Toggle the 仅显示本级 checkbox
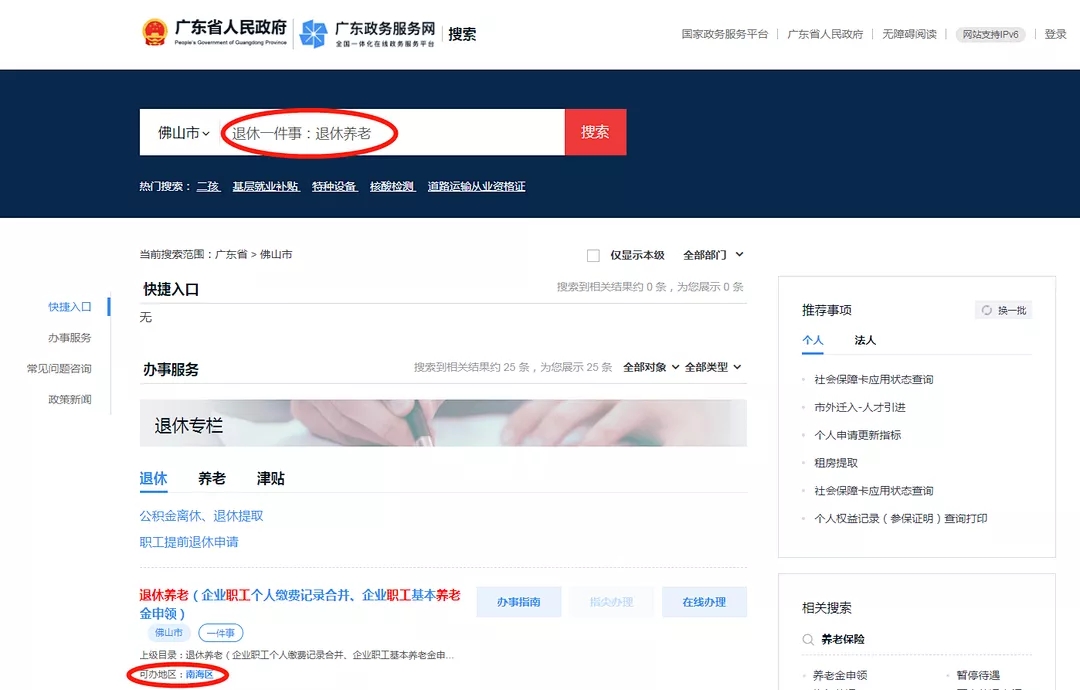Image resolution: width=1080 pixels, height=690 pixels. 593,255
